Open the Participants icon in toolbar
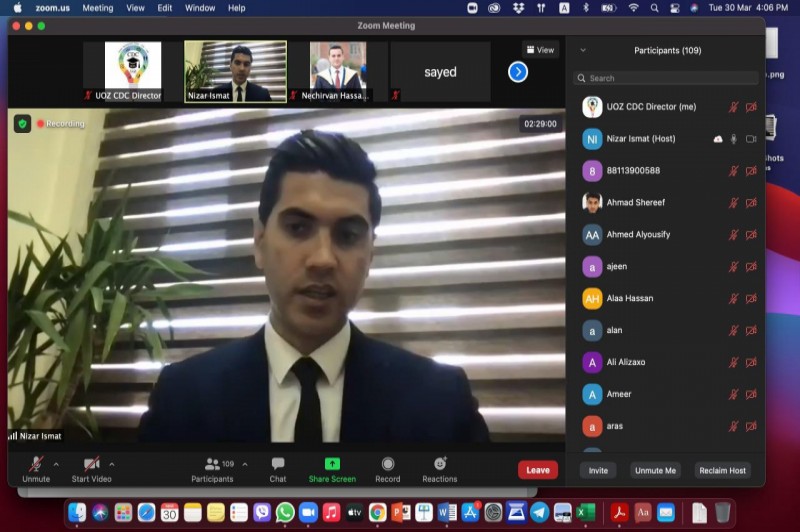800x532 pixels. (213, 465)
